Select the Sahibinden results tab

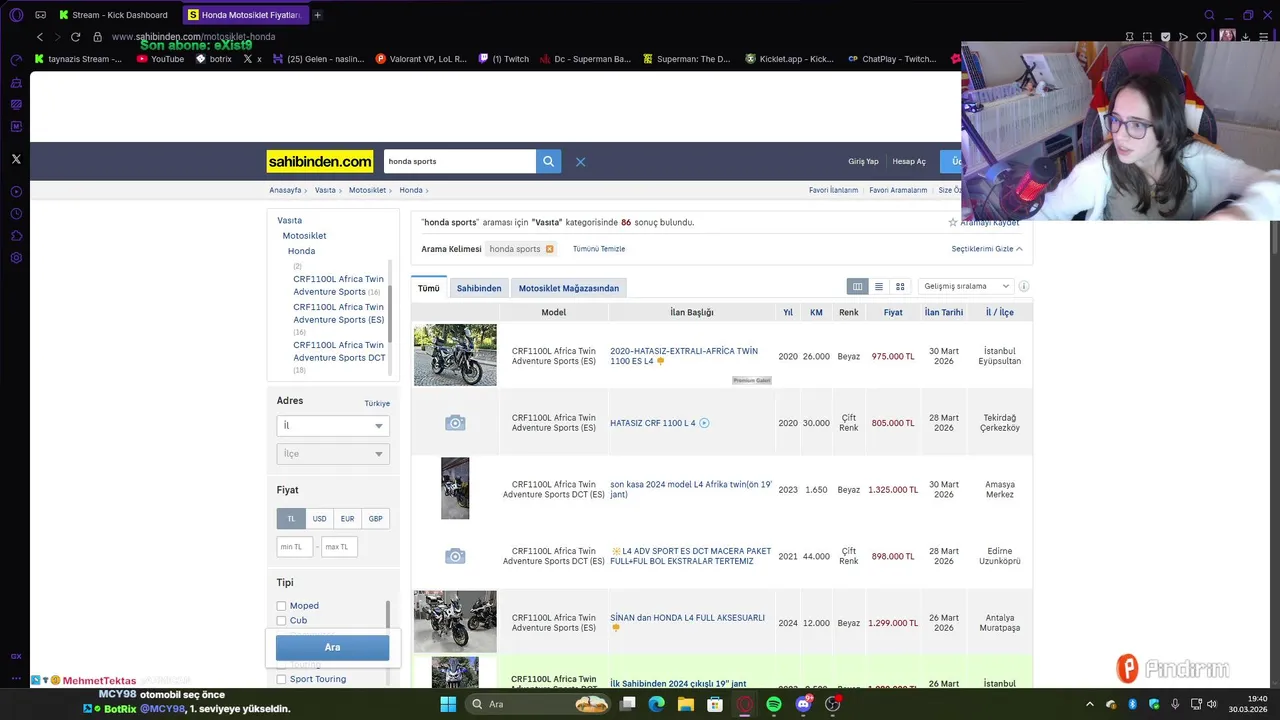pos(479,288)
